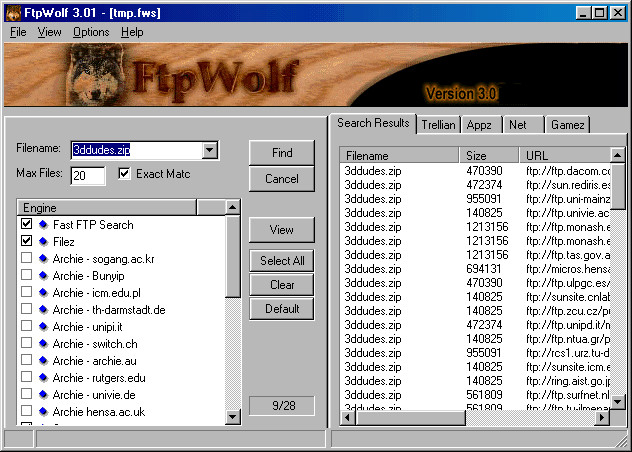The height and width of the screenshot is (452, 632).
Task: Click the engine list scroll-down arrow
Action: [233, 417]
